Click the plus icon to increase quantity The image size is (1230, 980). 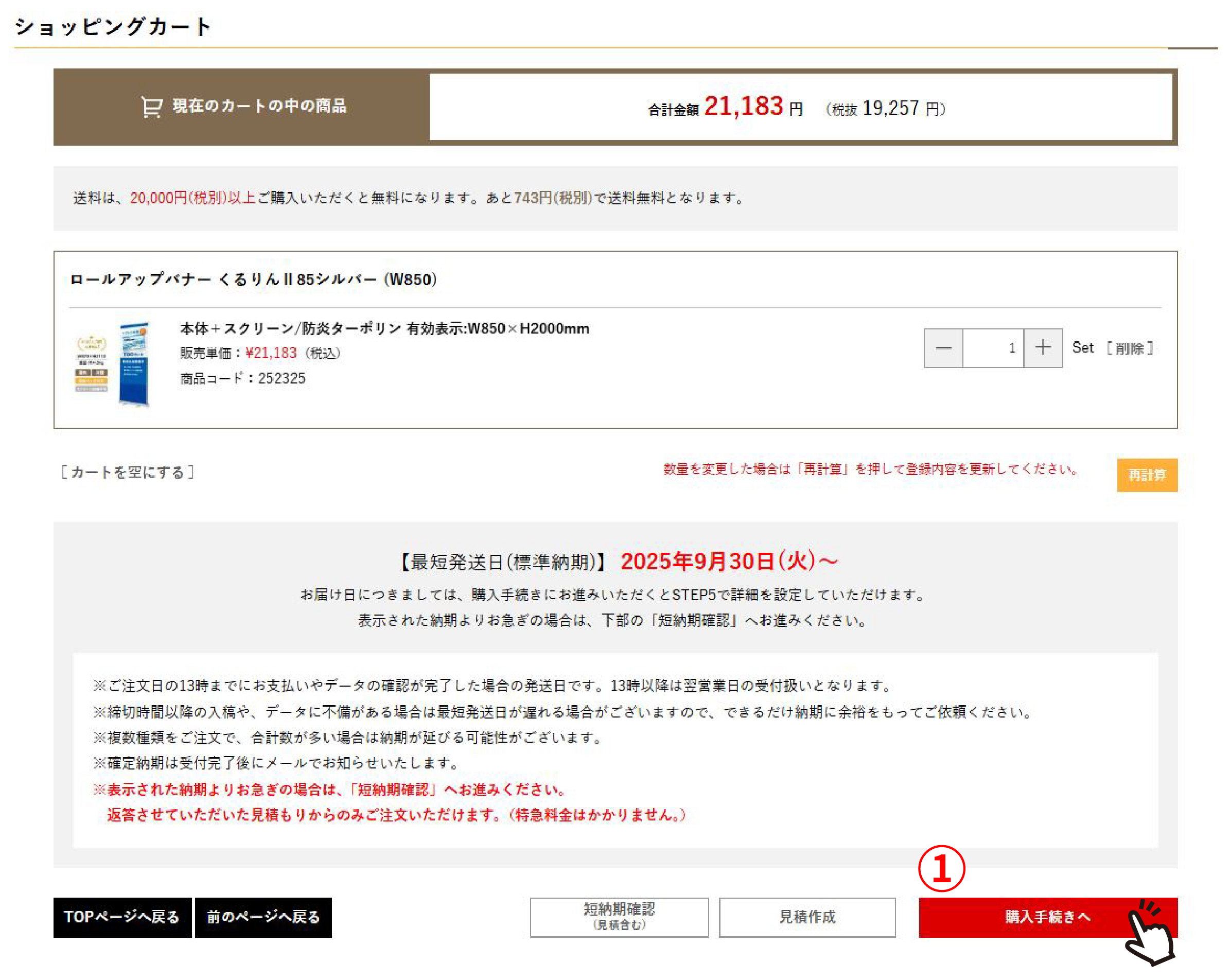(1043, 348)
